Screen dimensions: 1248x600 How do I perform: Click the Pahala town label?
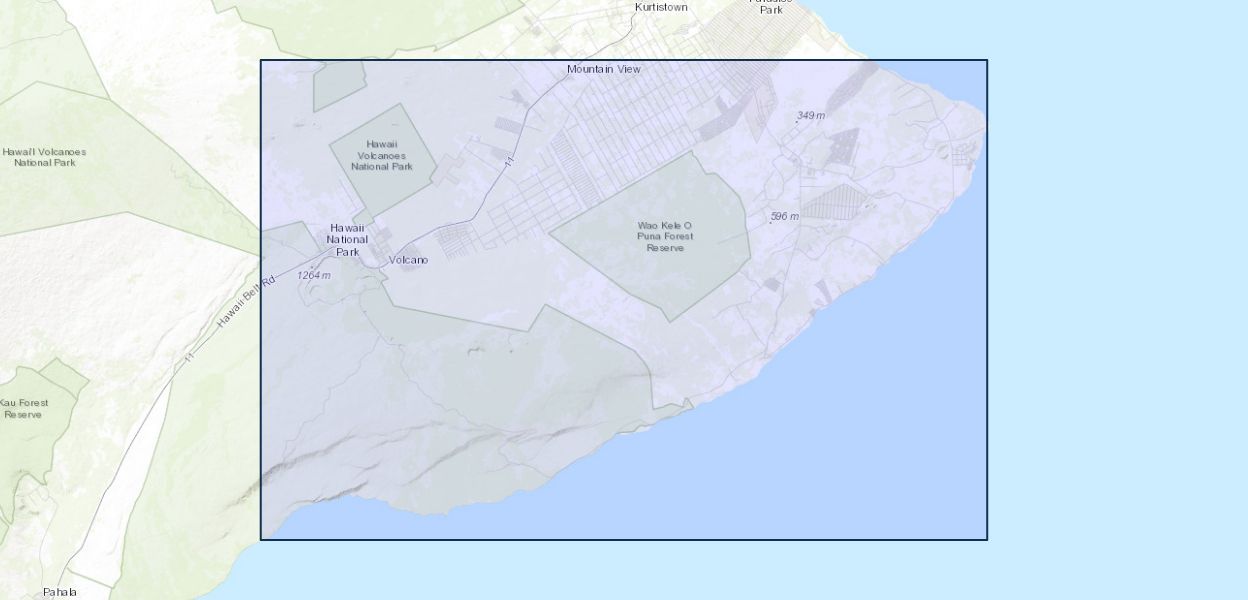[59, 592]
